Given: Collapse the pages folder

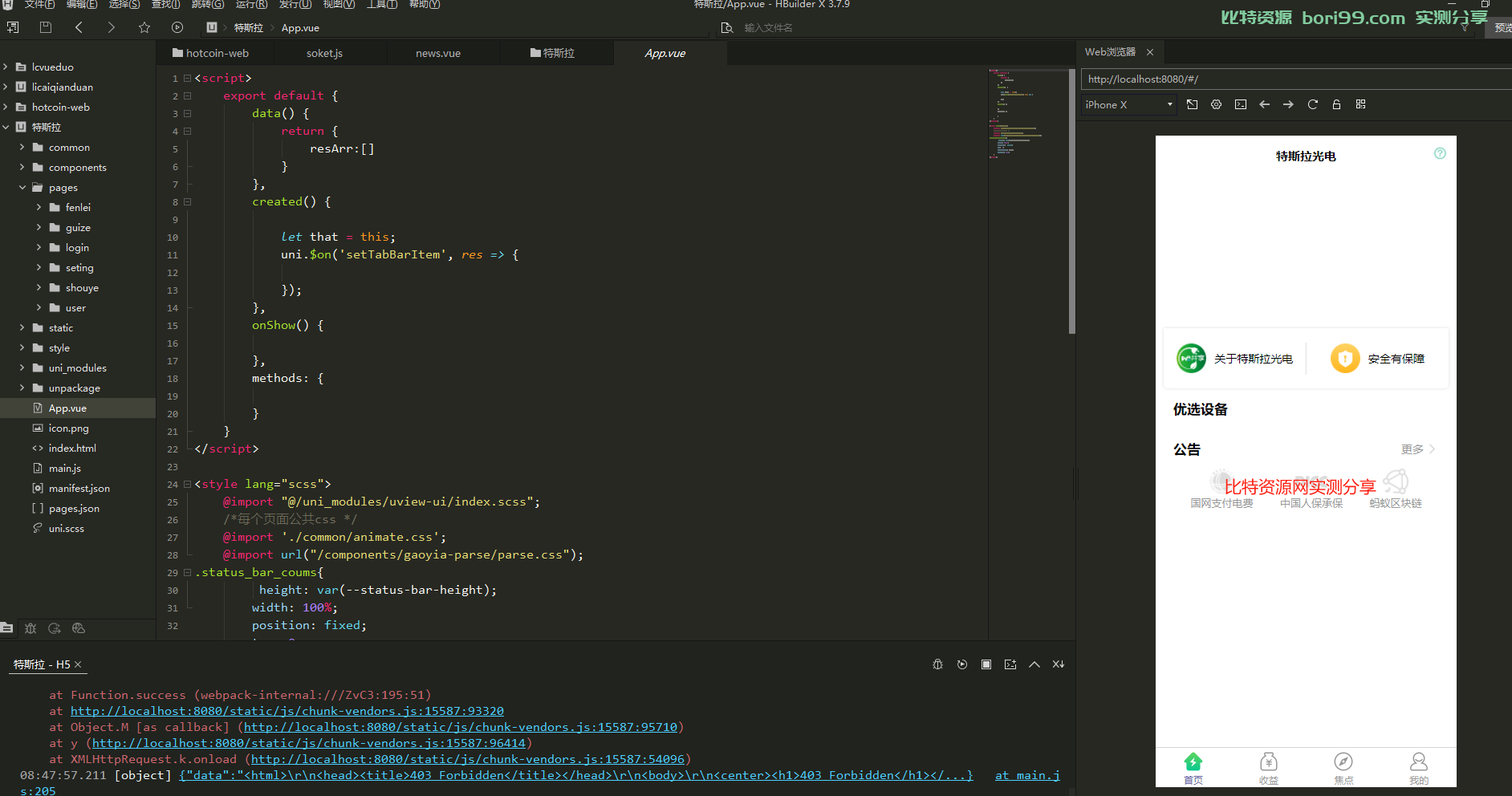Looking at the screenshot, I should click(22, 187).
